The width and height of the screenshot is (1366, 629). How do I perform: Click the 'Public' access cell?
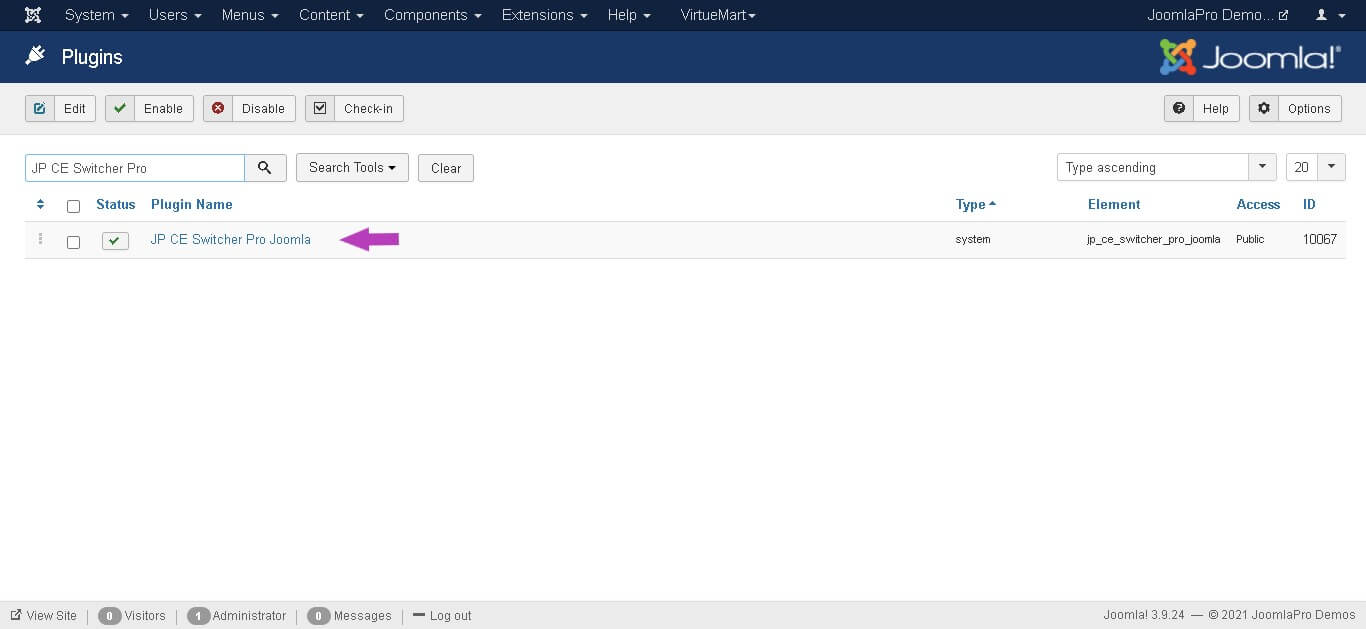click(x=1250, y=240)
